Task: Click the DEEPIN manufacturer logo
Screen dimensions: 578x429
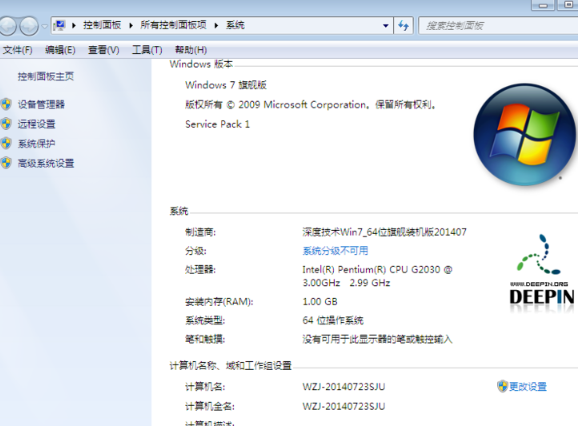Action: [x=541, y=273]
